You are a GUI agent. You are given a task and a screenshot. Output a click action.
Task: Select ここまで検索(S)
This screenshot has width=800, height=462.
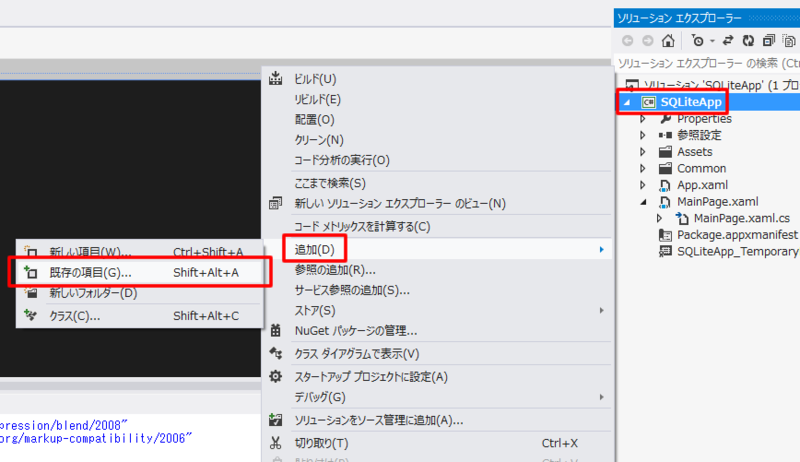330,183
